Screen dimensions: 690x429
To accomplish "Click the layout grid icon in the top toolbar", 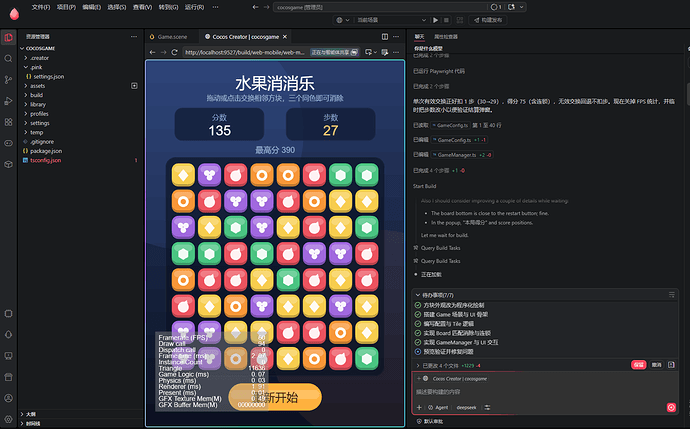I will 460,20.
